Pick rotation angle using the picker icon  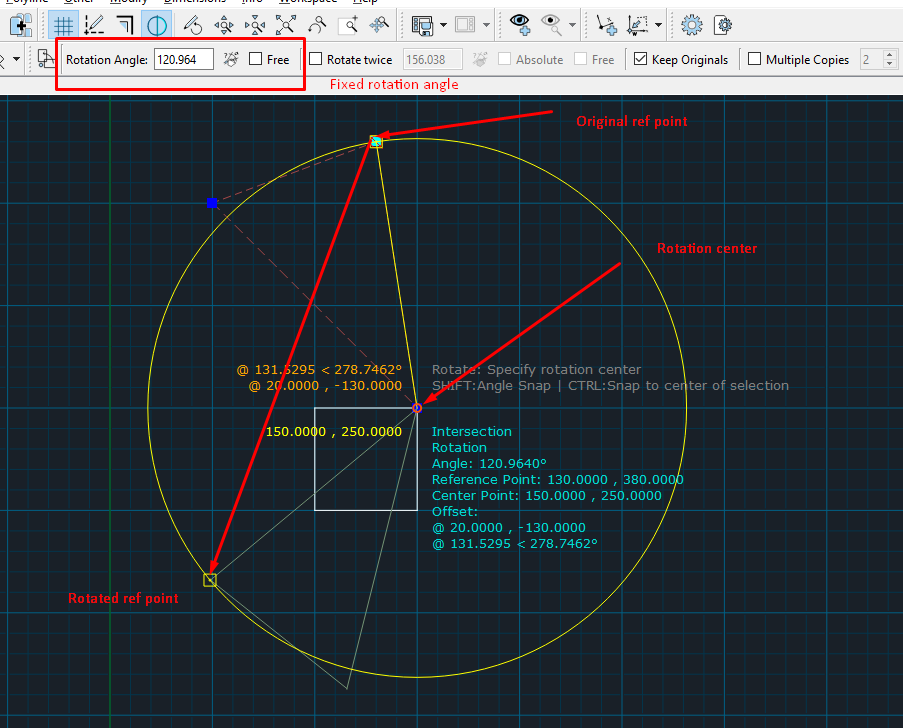coord(230,60)
